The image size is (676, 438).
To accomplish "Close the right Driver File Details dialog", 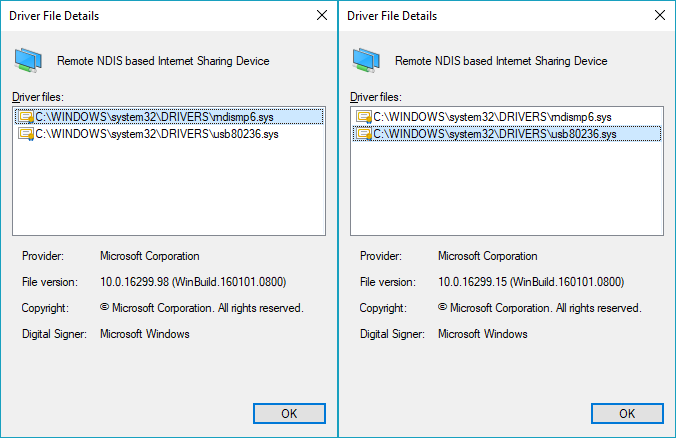I will pos(659,16).
